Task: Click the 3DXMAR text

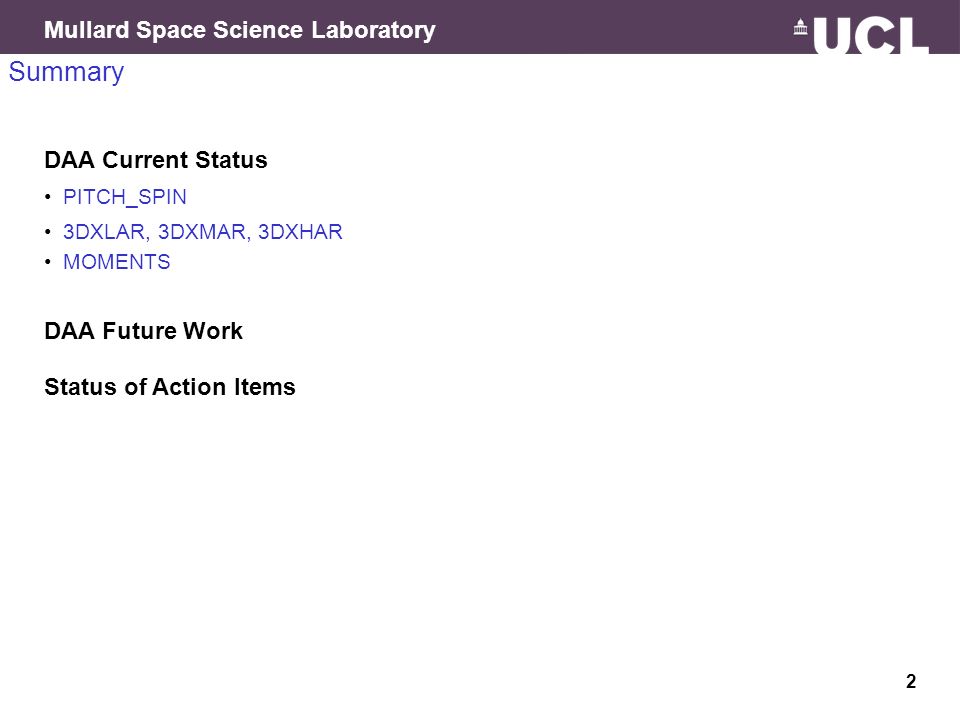Action: (203, 232)
